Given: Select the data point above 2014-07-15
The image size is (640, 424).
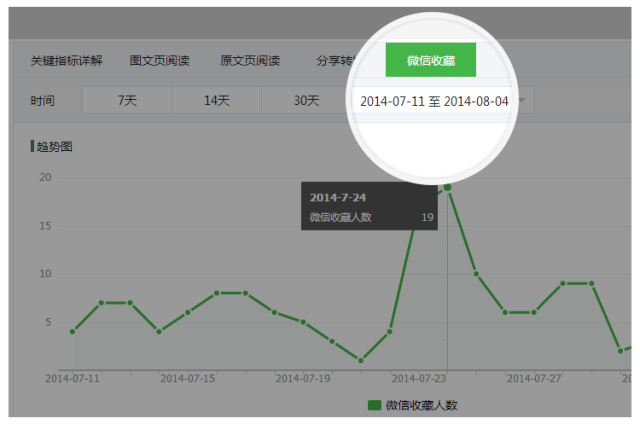Looking at the screenshot, I should (188, 312).
